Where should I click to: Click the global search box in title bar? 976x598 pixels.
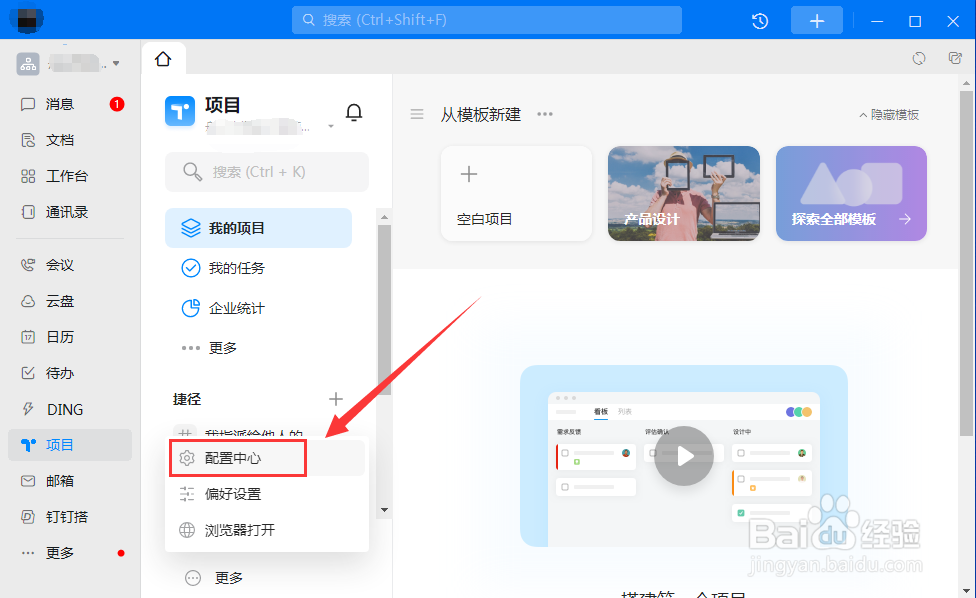click(487, 20)
